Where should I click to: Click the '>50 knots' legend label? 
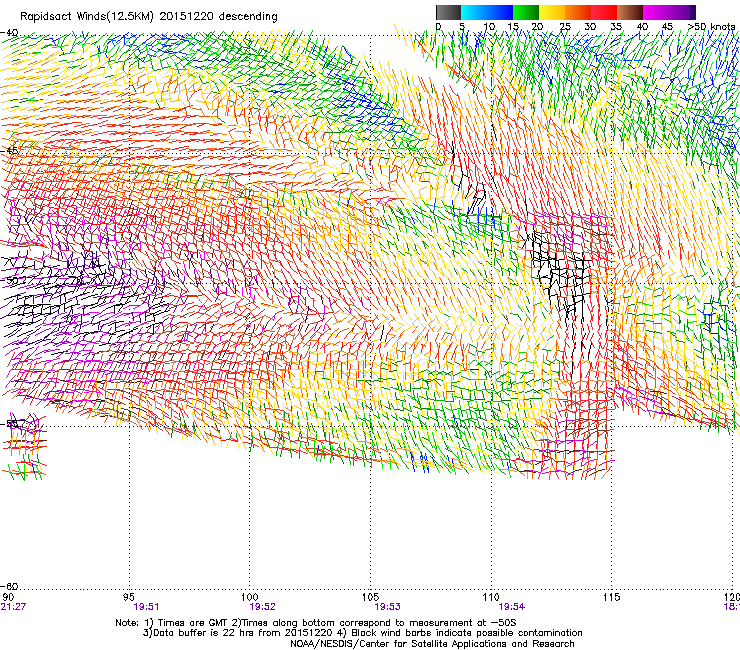coord(711,27)
